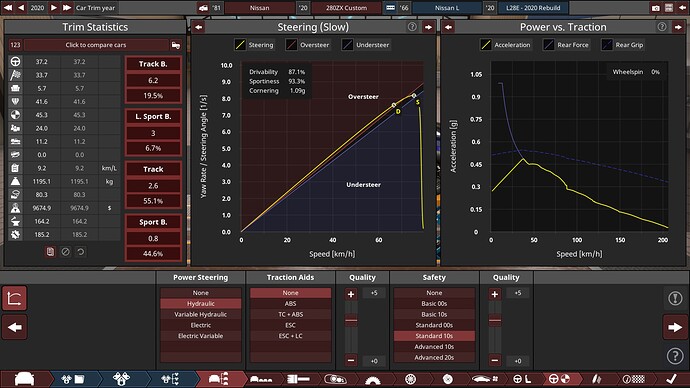
Task: Open the Nissan car model selector
Action: [260, 8]
